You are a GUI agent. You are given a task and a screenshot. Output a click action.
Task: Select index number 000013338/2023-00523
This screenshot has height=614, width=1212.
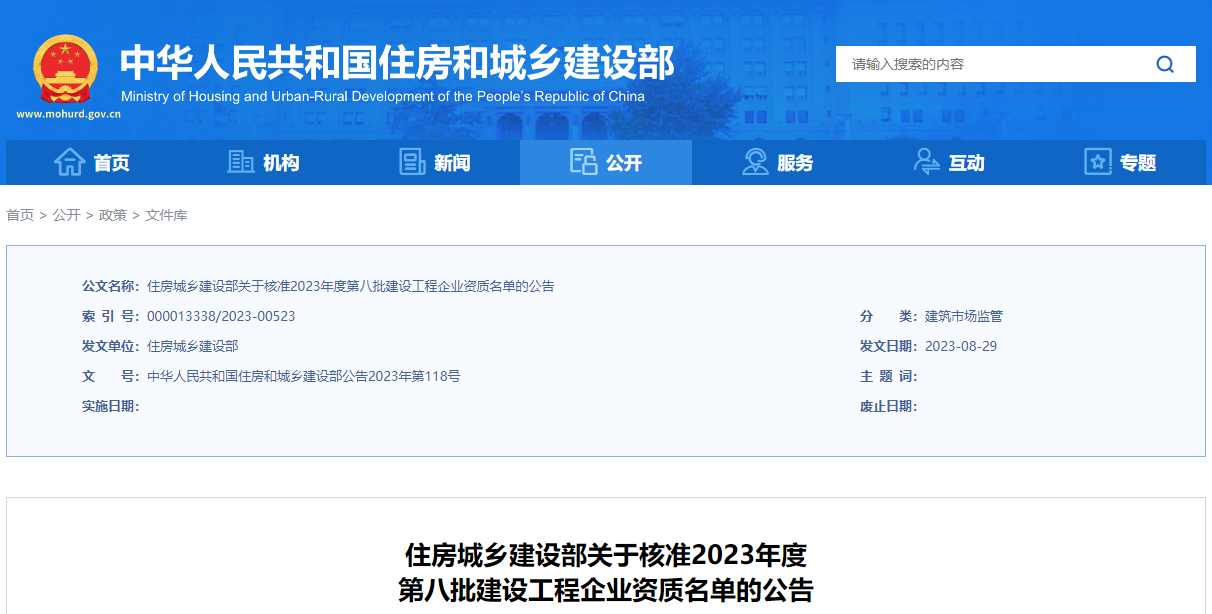[x=221, y=316]
